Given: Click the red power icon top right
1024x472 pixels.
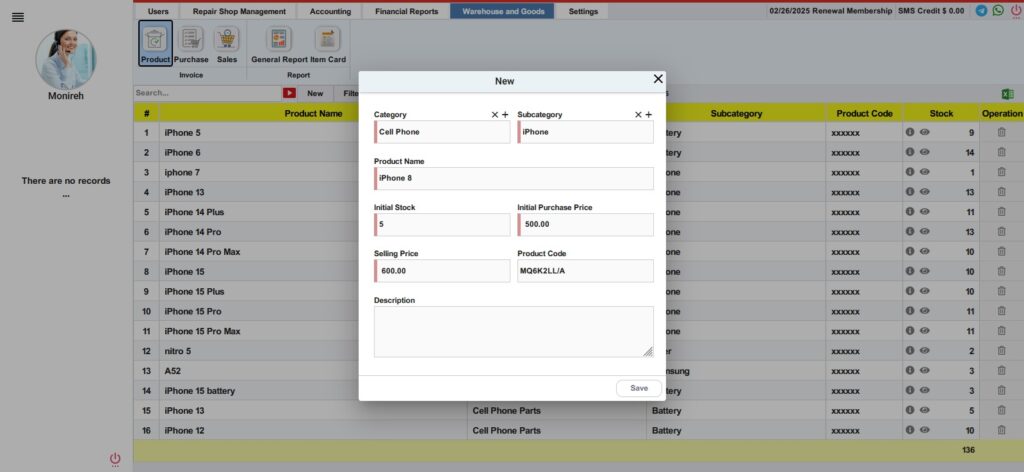Looking at the screenshot, I should (x=1016, y=11).
